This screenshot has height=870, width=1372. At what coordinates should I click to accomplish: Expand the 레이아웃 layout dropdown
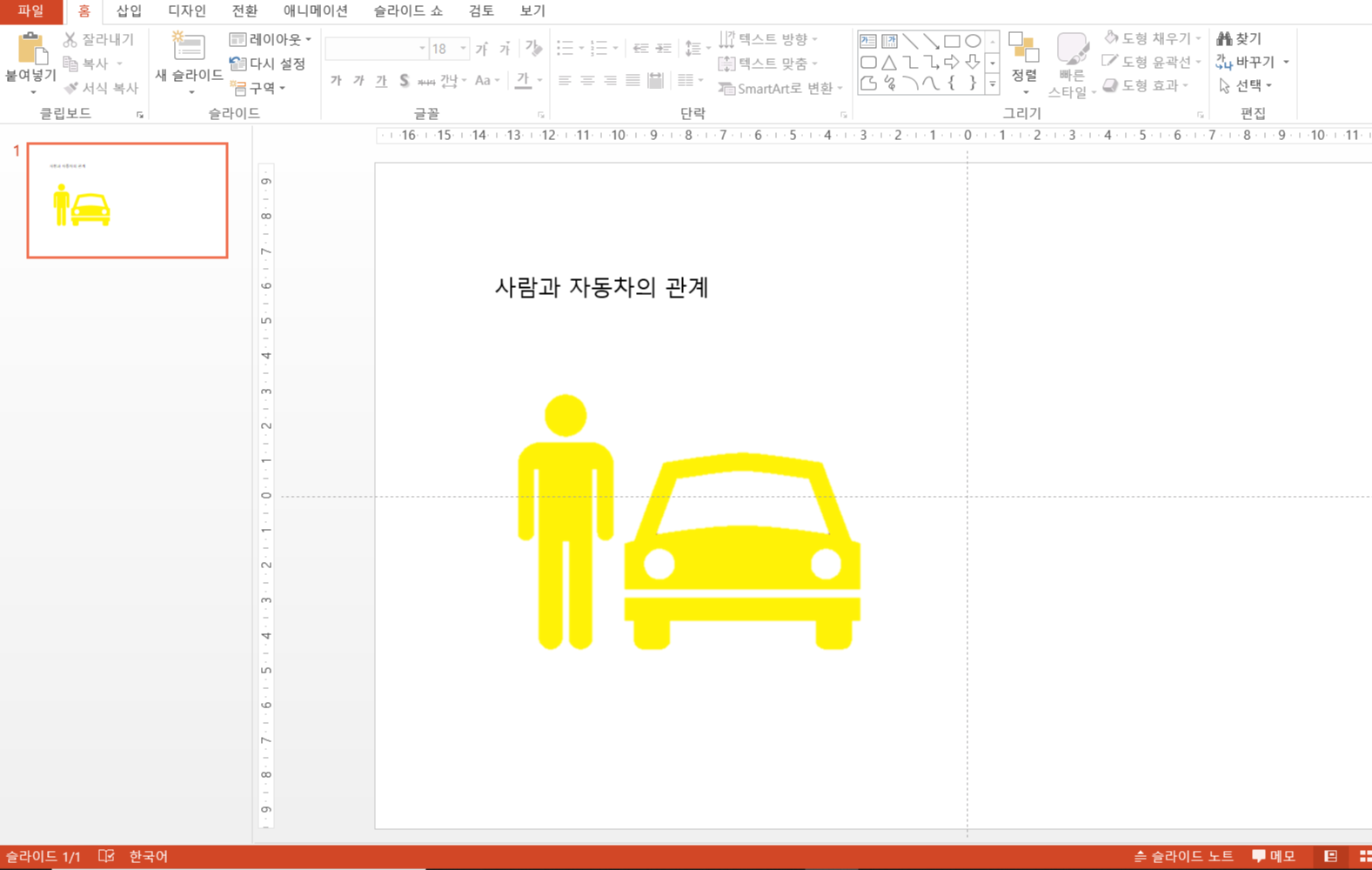pyautogui.click(x=271, y=39)
